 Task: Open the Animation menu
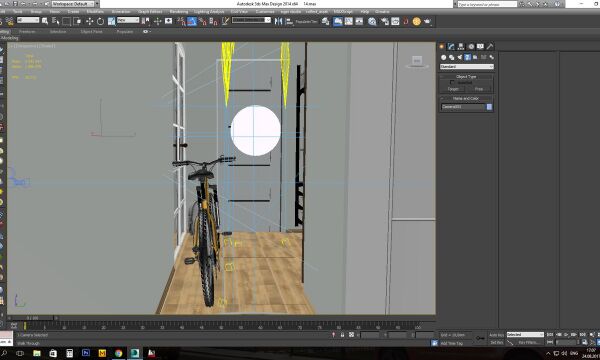tap(121, 12)
